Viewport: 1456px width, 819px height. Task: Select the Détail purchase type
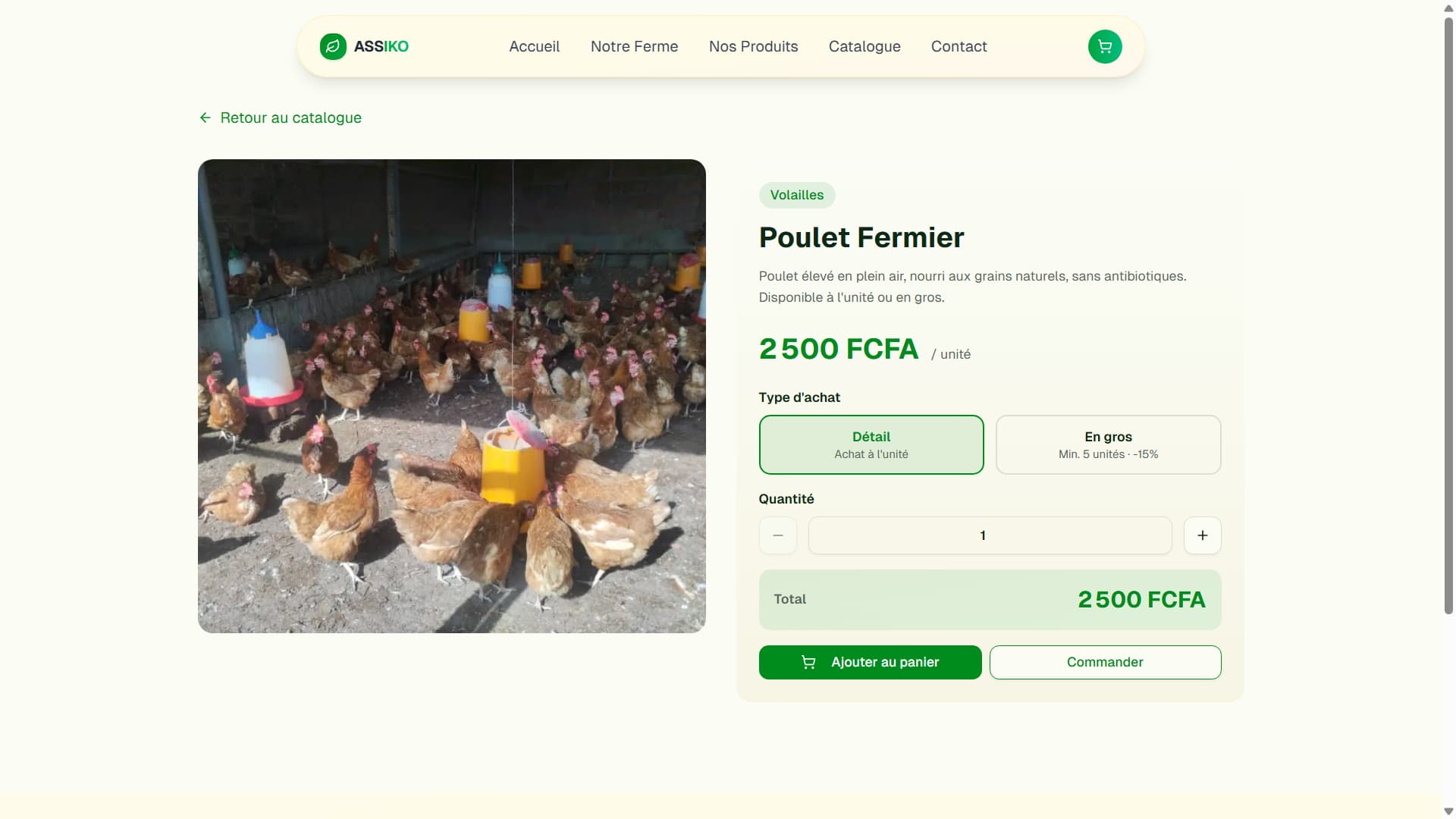[x=871, y=445]
